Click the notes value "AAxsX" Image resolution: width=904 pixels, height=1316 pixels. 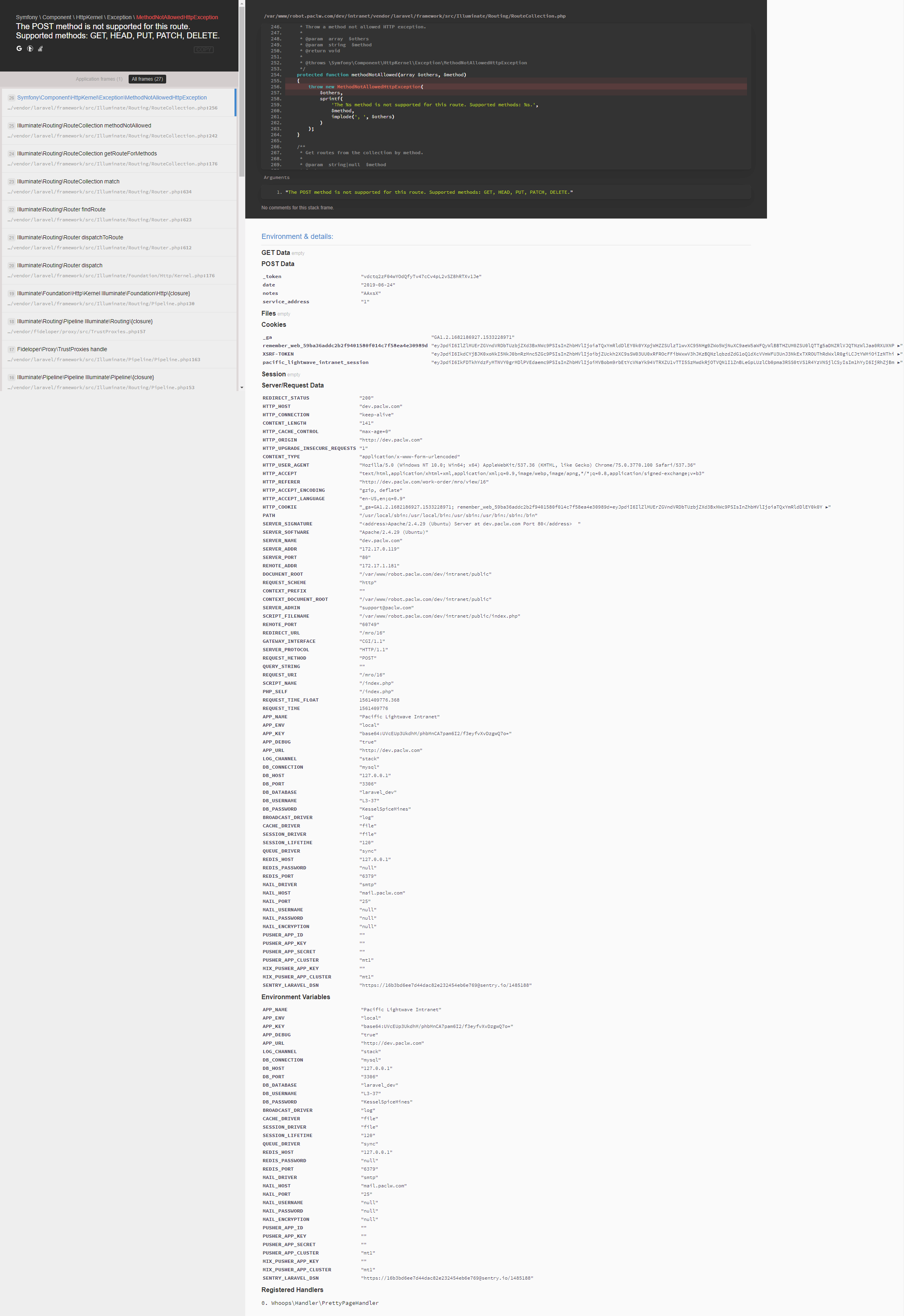[x=370, y=294]
